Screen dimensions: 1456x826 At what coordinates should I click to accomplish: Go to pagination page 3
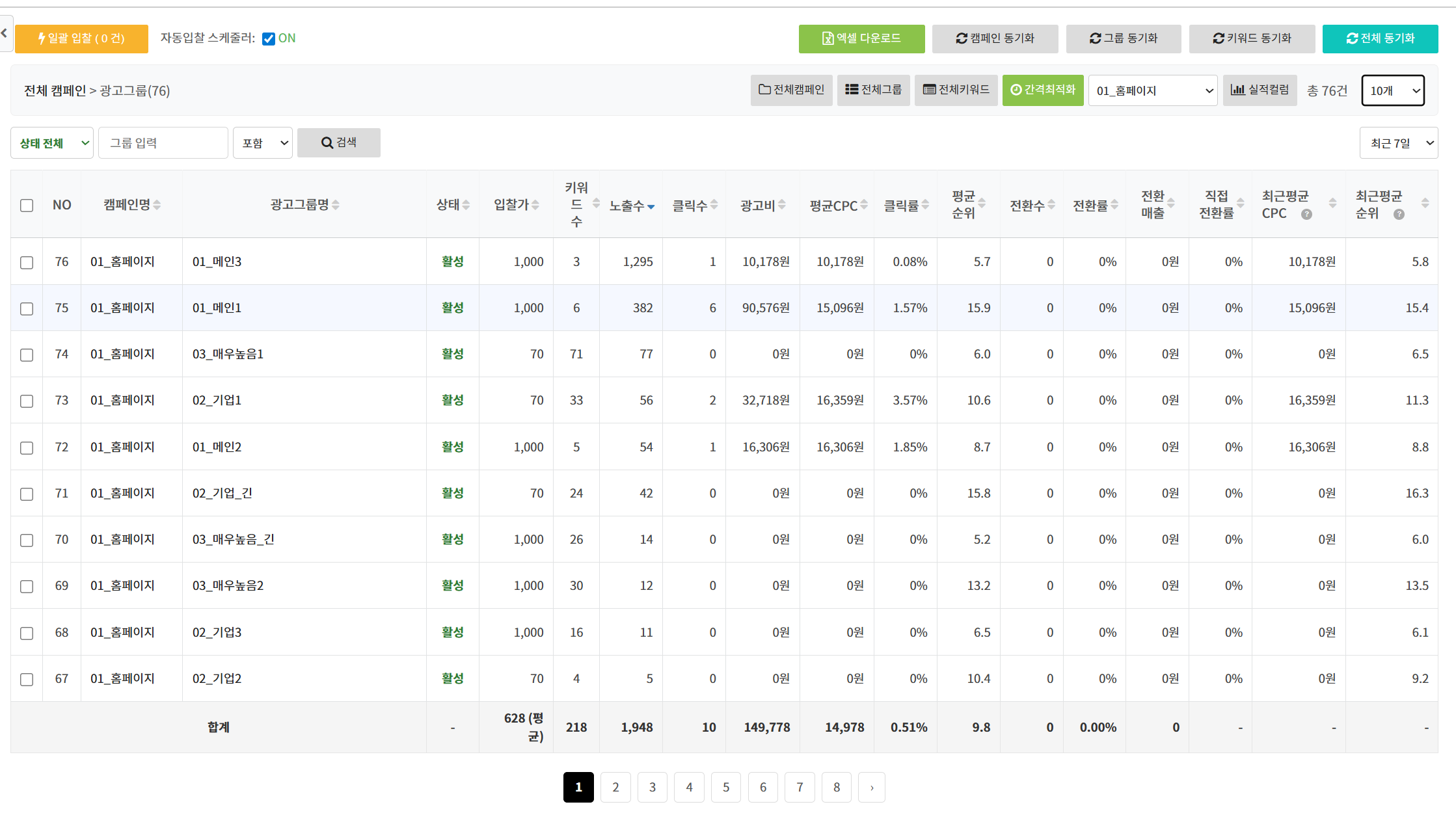pos(652,787)
